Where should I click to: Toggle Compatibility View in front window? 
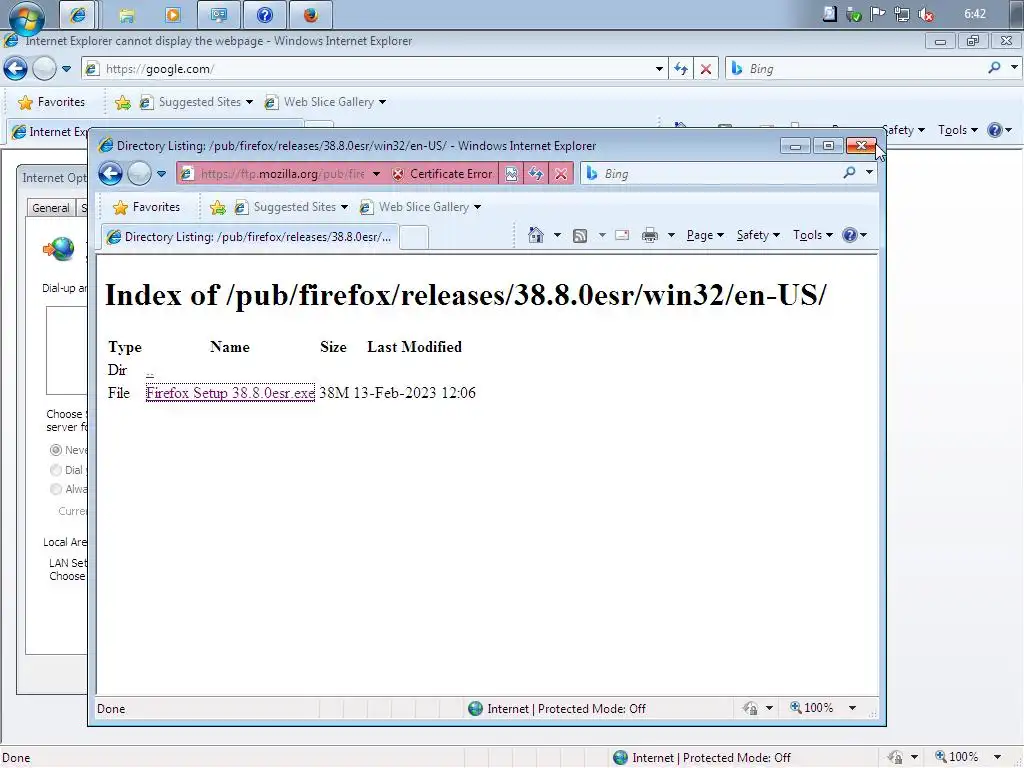pyautogui.click(x=511, y=174)
